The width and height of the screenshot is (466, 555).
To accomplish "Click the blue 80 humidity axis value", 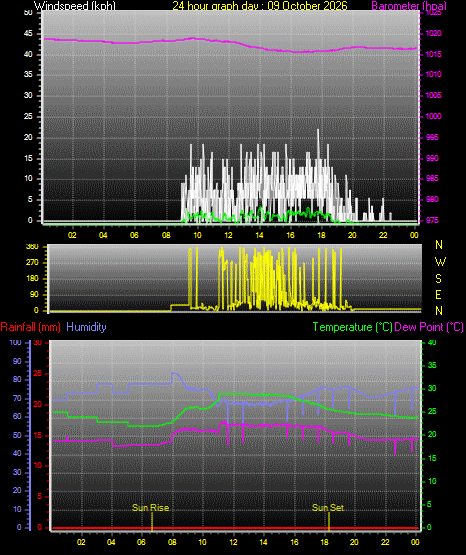I will pos(17,379).
